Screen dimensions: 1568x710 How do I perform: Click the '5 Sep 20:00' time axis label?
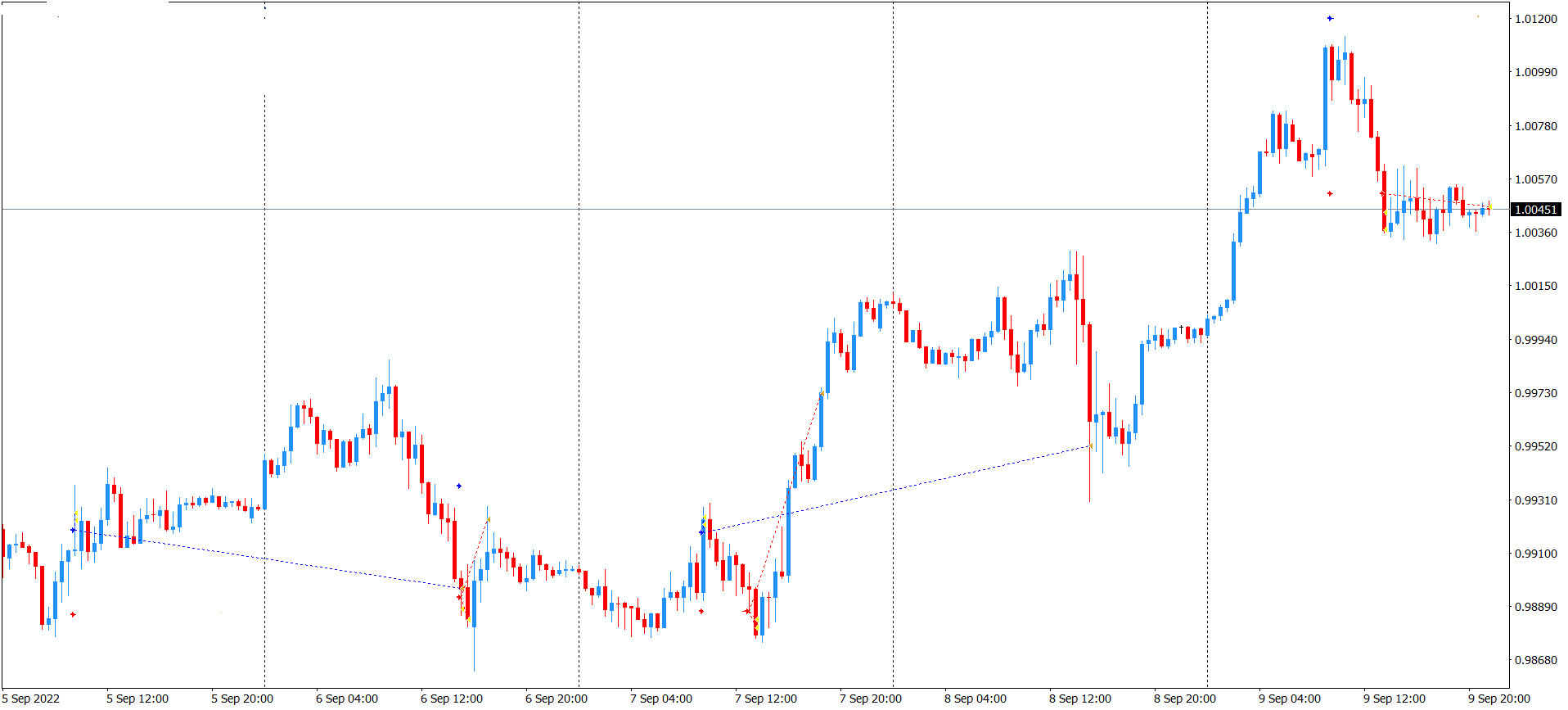(x=242, y=699)
